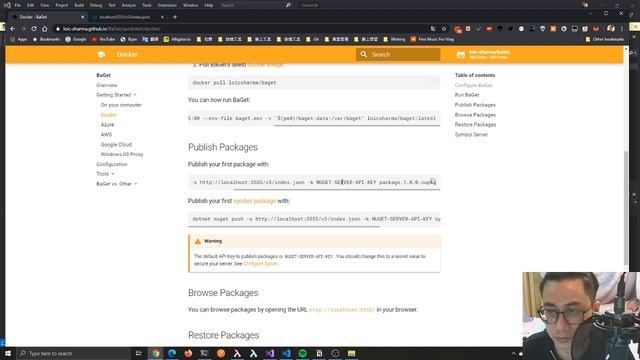Open Task View from the taskbar
Screen dimensions: 640x360
[x=138, y=353]
